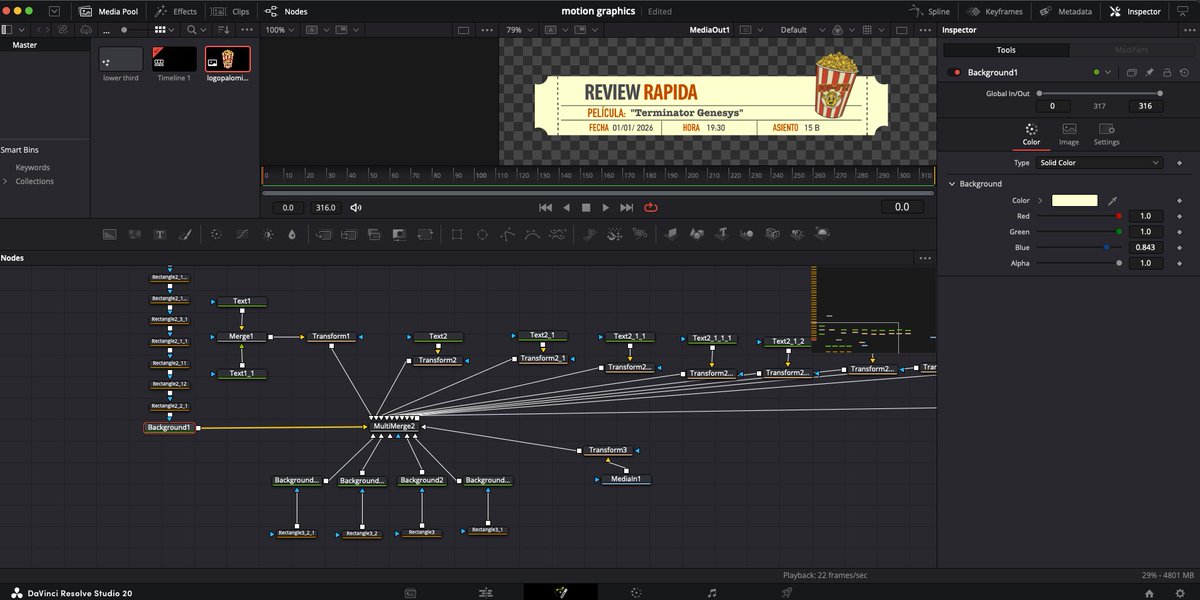This screenshot has height=600, width=1200.
Task: Add a Brightness Contrast node from toolbar
Action: [267, 234]
